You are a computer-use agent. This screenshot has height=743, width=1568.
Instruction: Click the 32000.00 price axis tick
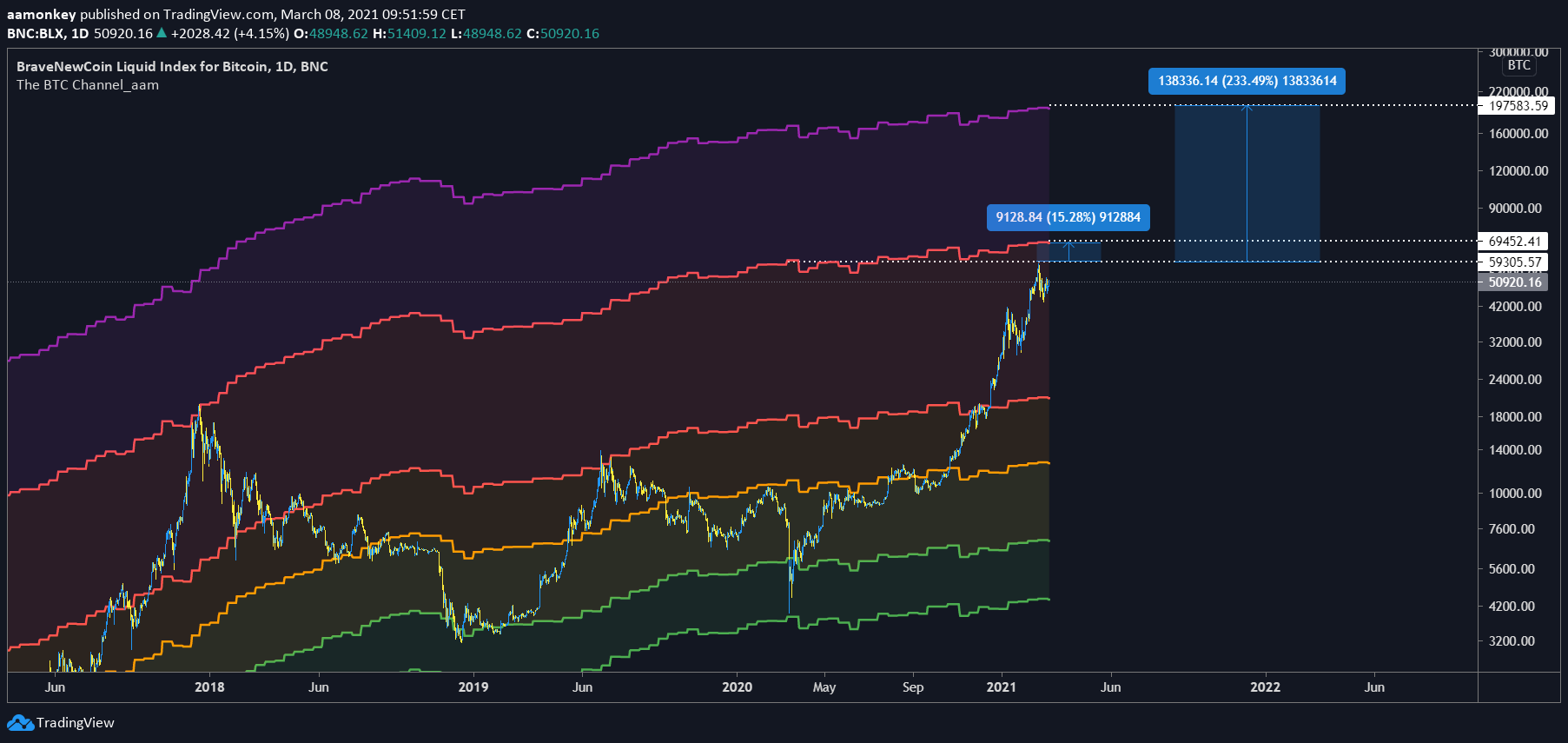(x=1515, y=342)
